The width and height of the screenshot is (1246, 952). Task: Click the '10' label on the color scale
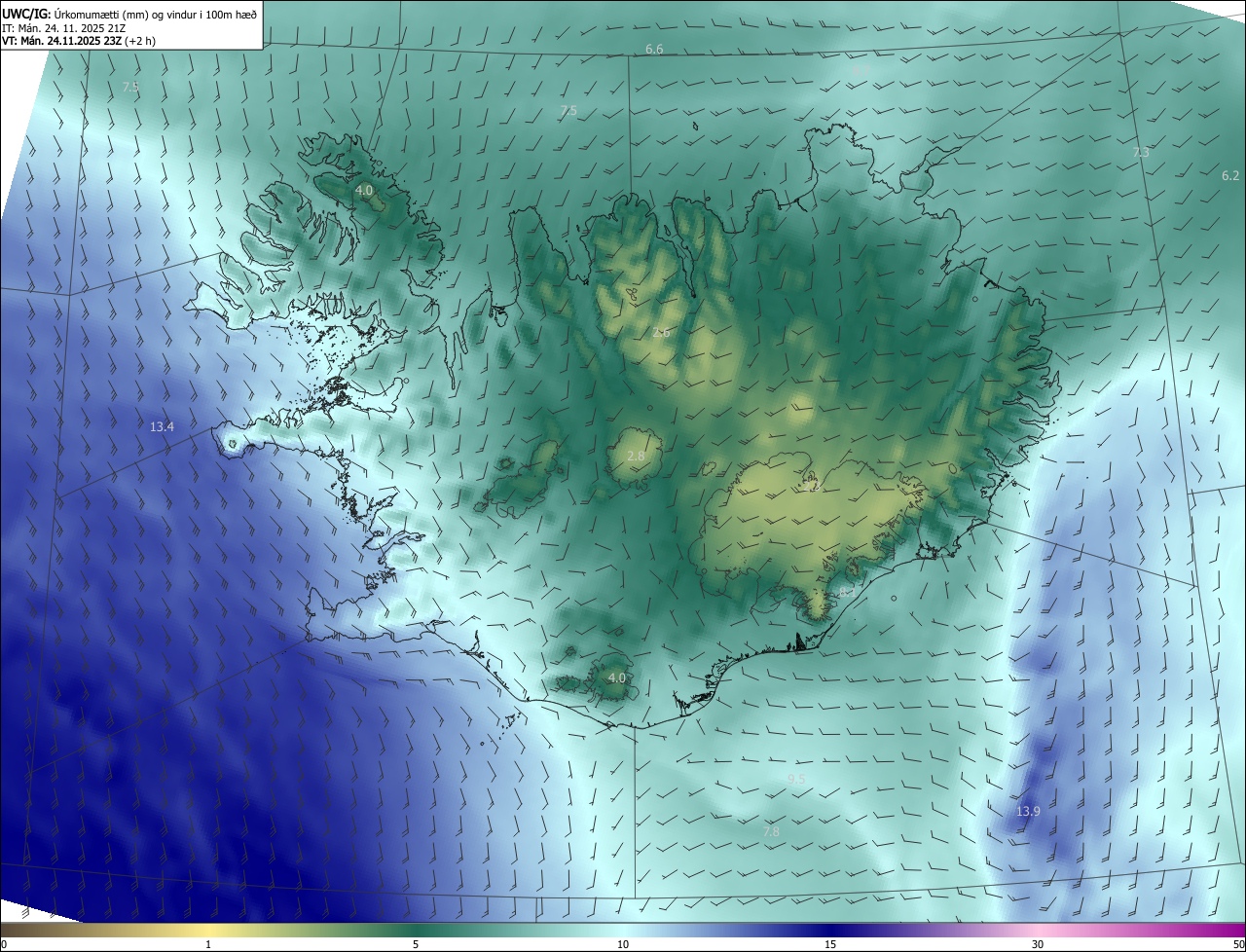623,944
